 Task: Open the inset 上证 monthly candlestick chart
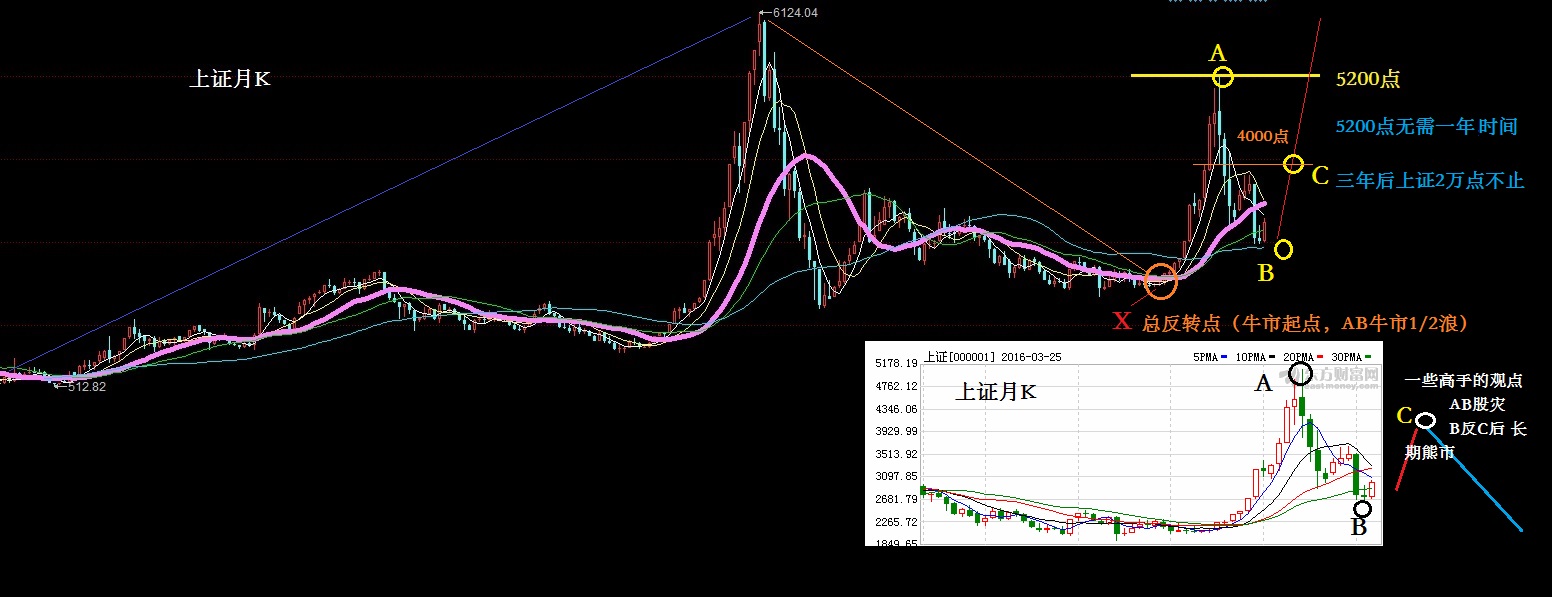(x=1124, y=443)
